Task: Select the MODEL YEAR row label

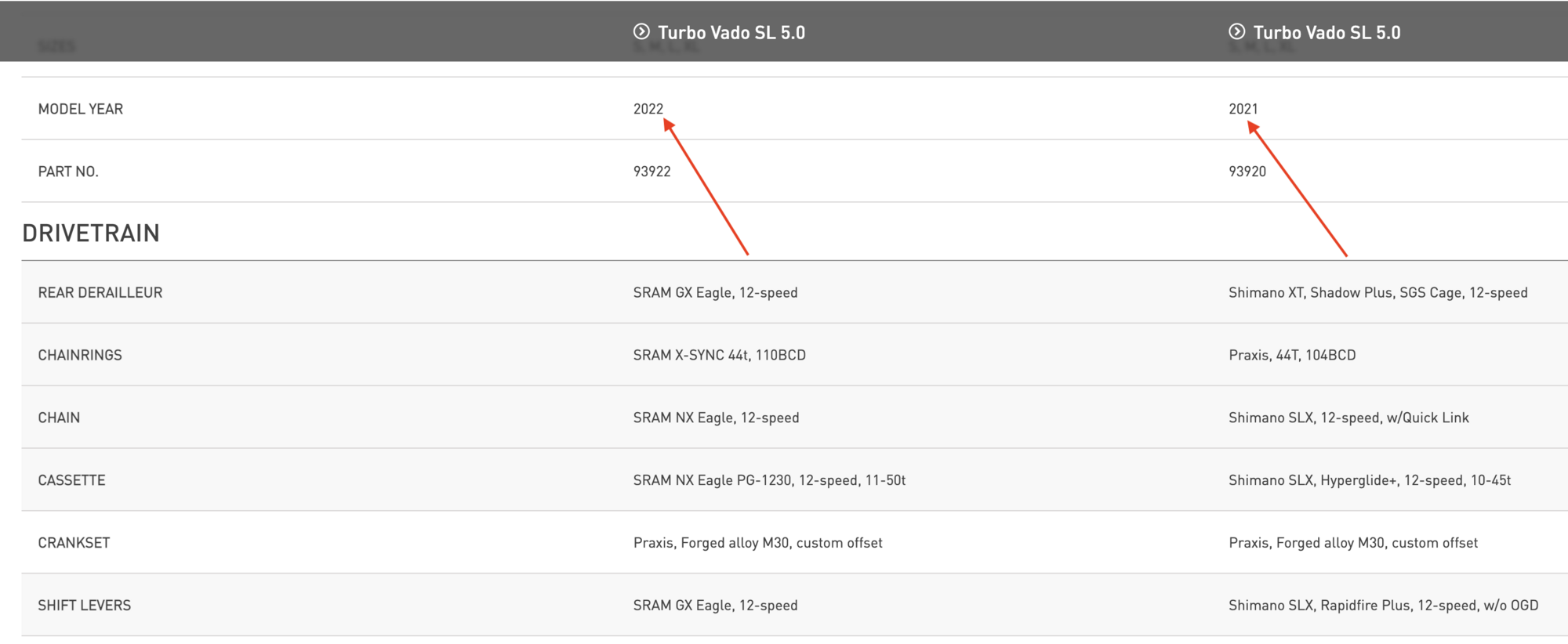Action: point(81,109)
